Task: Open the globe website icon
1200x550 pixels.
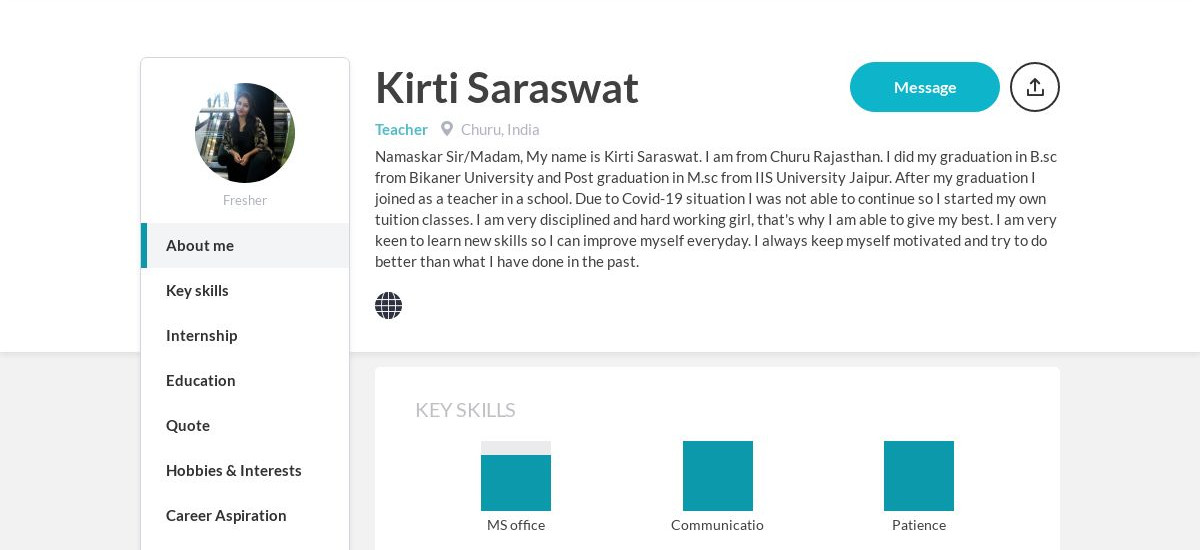Action: click(388, 306)
